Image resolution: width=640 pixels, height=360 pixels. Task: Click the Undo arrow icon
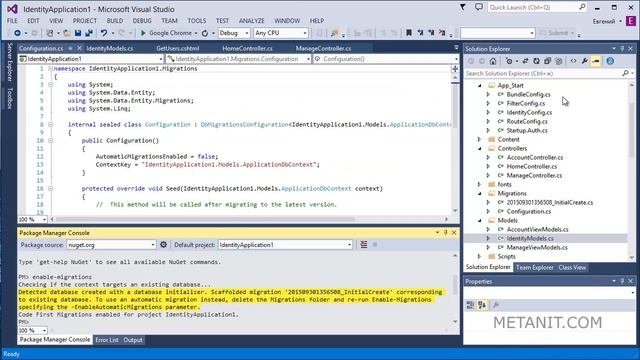pyautogui.click(x=104, y=33)
